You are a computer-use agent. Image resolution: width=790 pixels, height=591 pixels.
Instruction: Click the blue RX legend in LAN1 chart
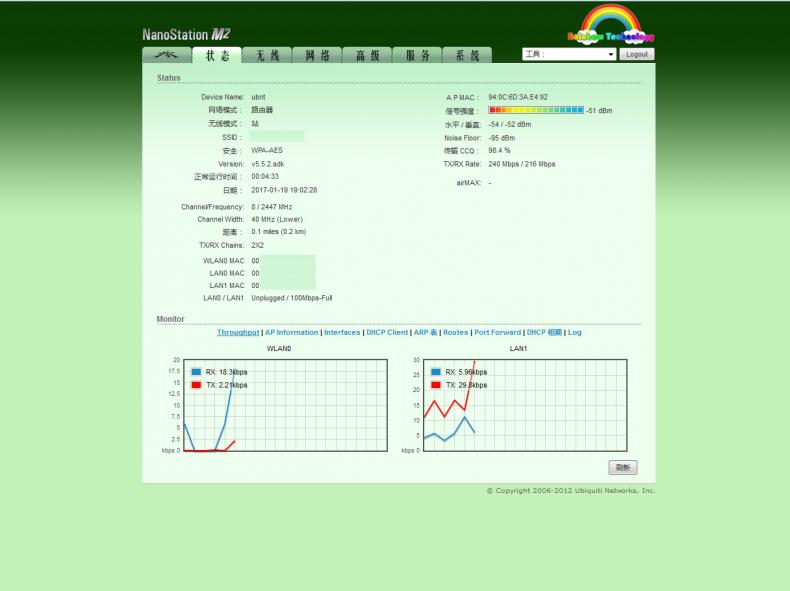436,372
